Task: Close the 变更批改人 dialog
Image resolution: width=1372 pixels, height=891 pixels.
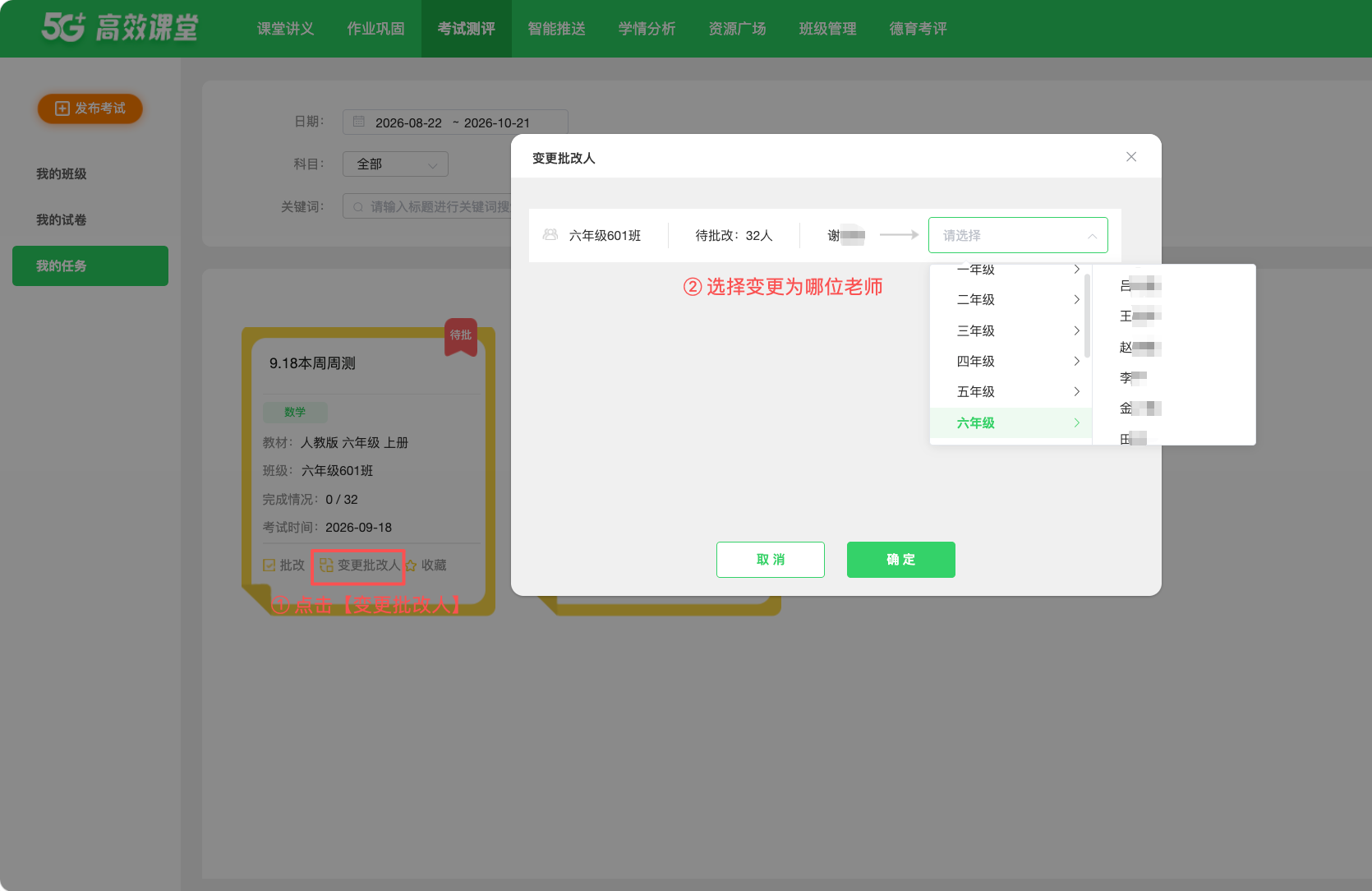Action: tap(1131, 157)
